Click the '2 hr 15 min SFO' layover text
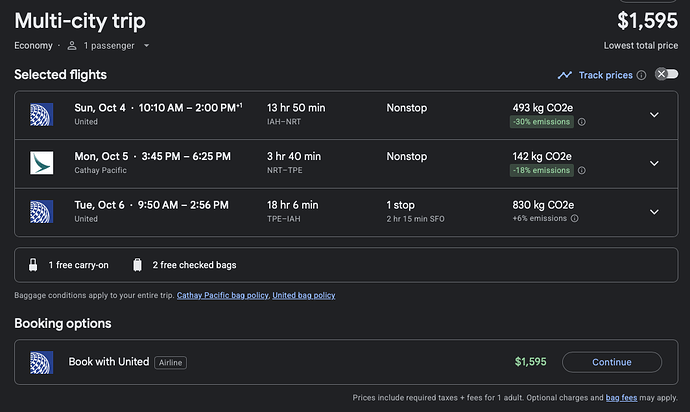This screenshot has height=412, width=690. 415,219
